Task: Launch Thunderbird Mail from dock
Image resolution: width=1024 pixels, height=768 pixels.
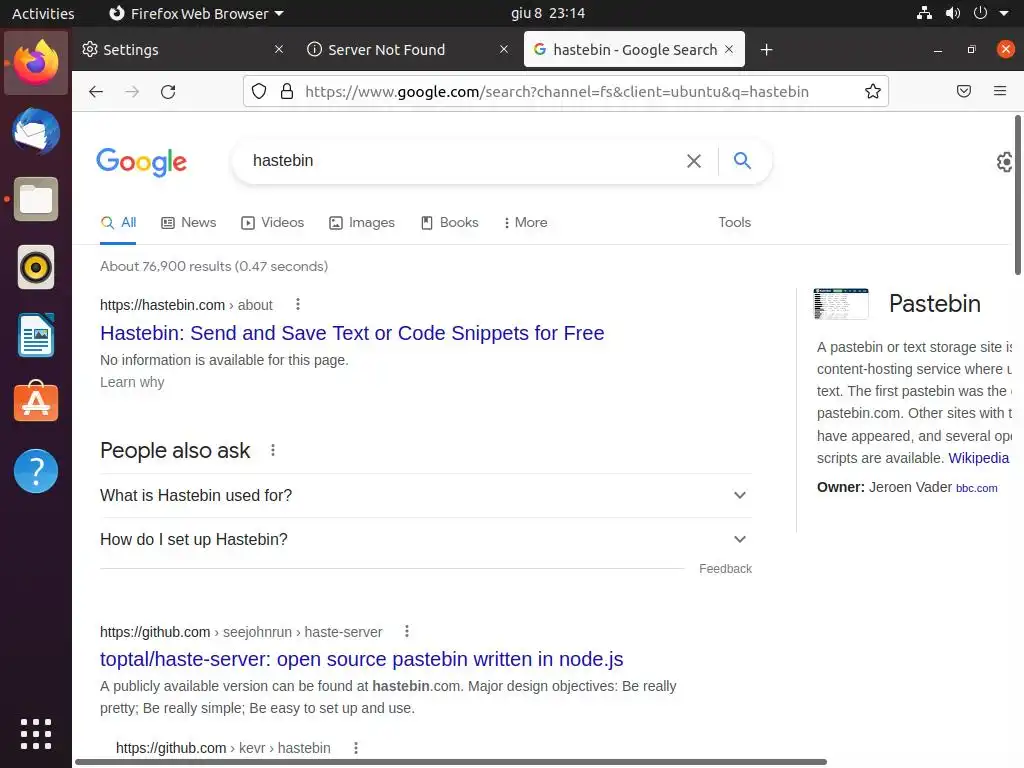Action: click(x=36, y=131)
